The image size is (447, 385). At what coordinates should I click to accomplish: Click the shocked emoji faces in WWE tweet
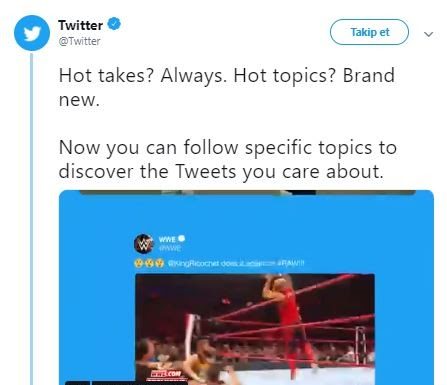[149, 263]
